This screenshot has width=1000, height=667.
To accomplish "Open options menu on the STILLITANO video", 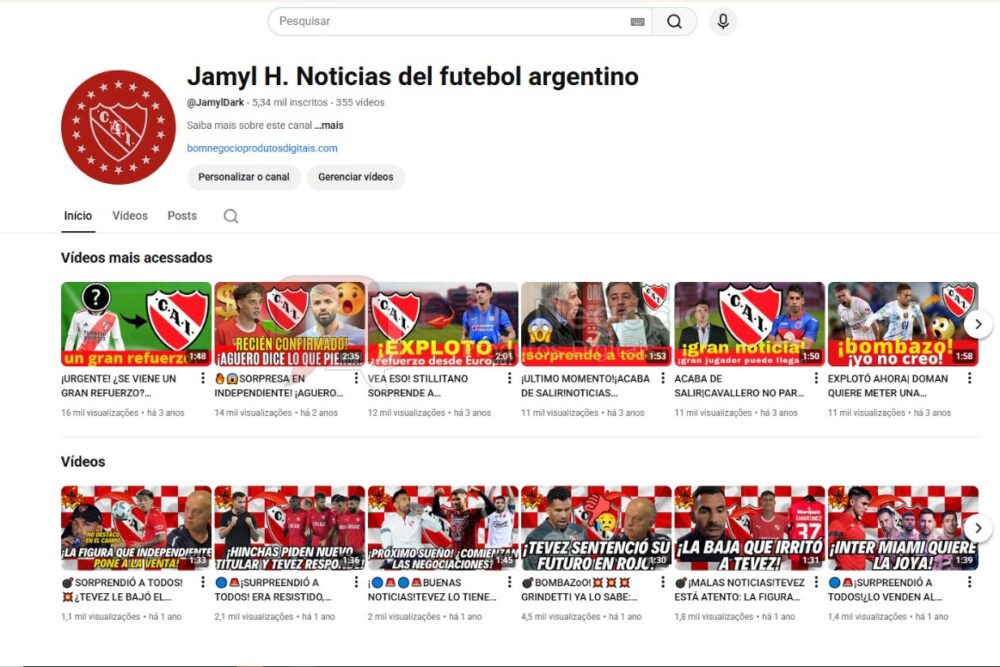I will click(508, 378).
